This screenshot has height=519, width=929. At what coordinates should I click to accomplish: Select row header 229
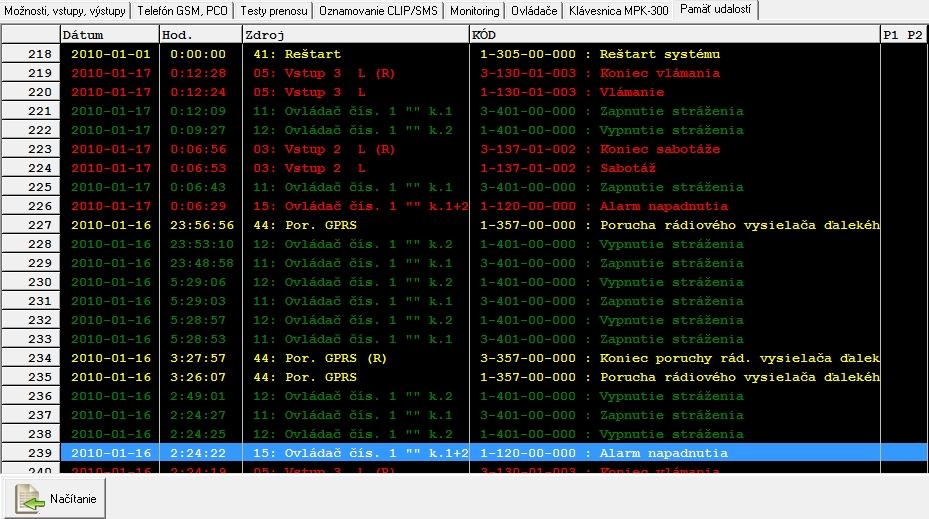[31, 262]
